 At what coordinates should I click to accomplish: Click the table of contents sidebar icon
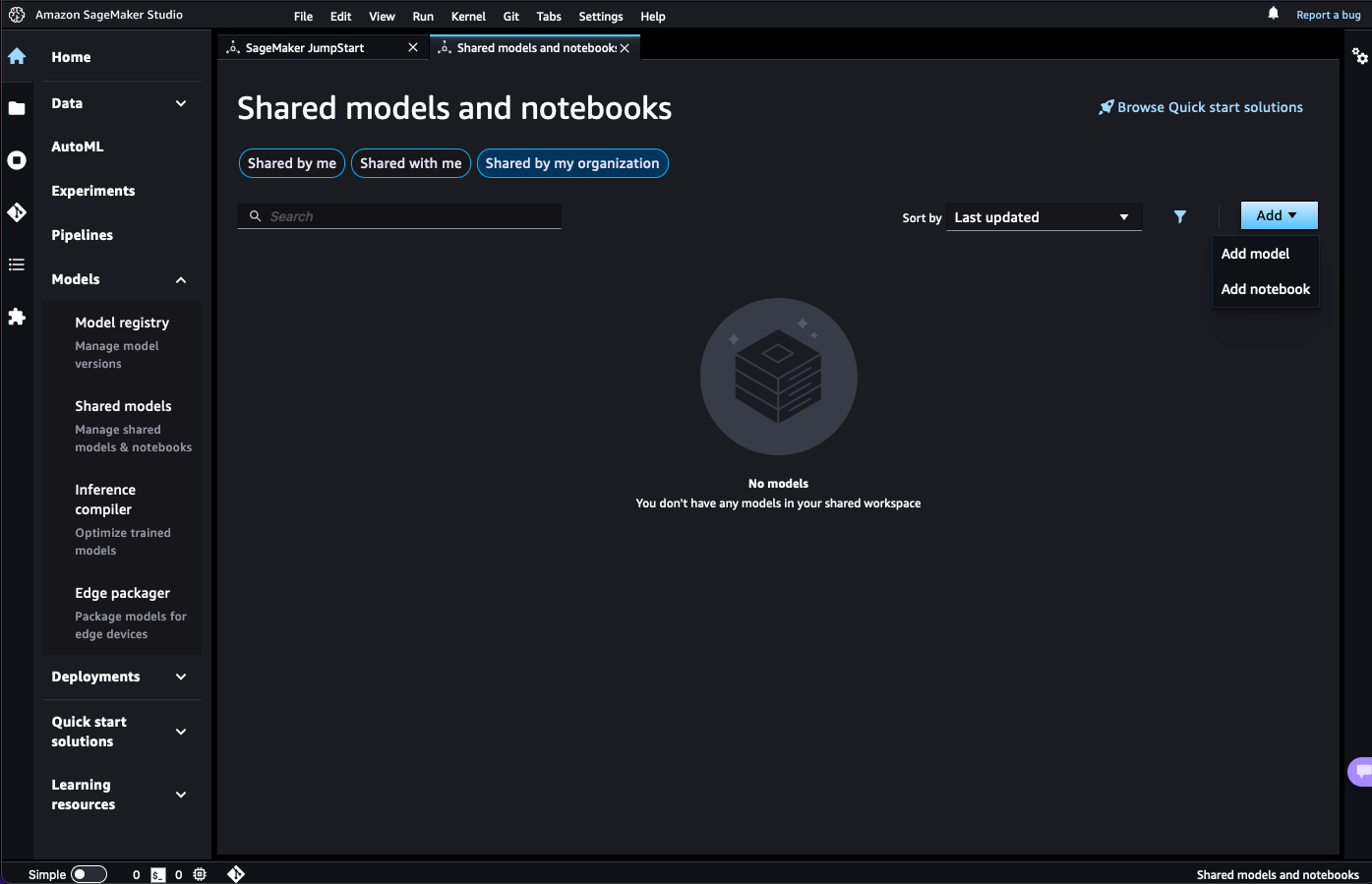pos(17,264)
